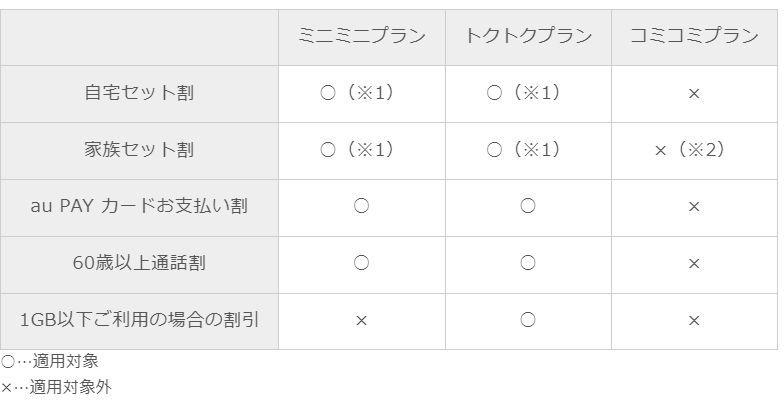
Task: Click the ○…適用対象 legend text
Action: [x=50, y=362]
